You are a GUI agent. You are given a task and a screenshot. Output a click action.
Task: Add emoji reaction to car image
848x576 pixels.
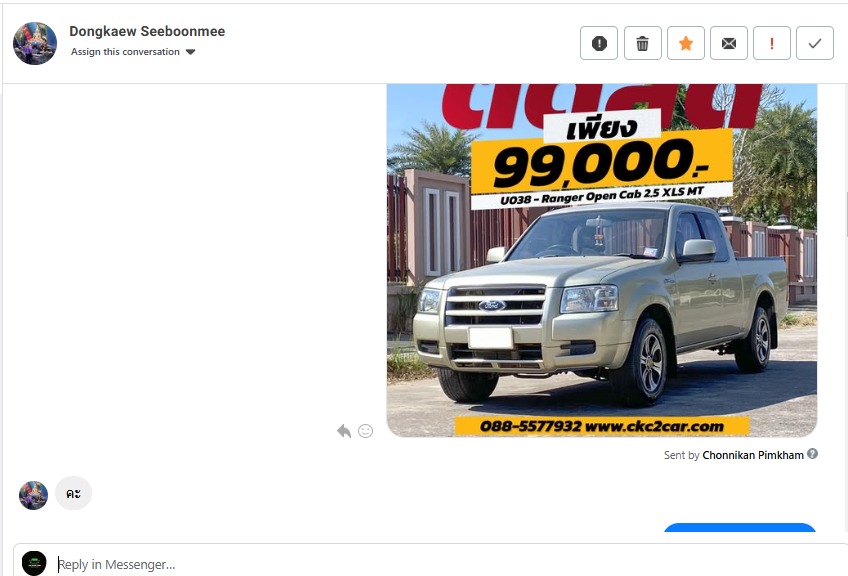366,431
